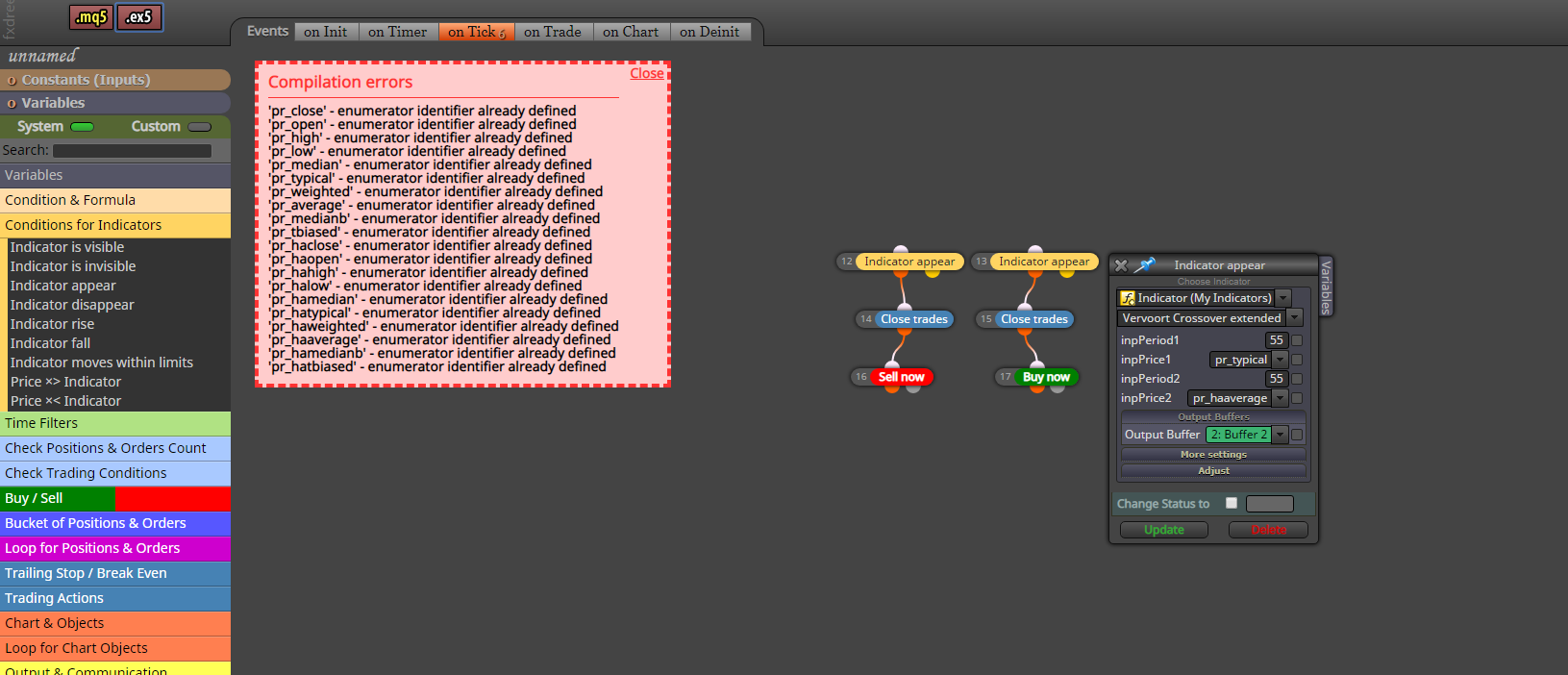Screen dimensions: 1568x675
Task: Collapse the Output Buffers section header
Action: pyautogui.click(x=1213, y=416)
